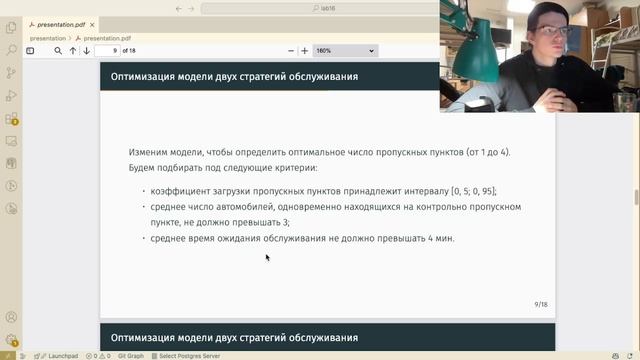The height and width of the screenshot is (360, 640).
Task: Open the Accounts icon
Action: tap(11, 317)
